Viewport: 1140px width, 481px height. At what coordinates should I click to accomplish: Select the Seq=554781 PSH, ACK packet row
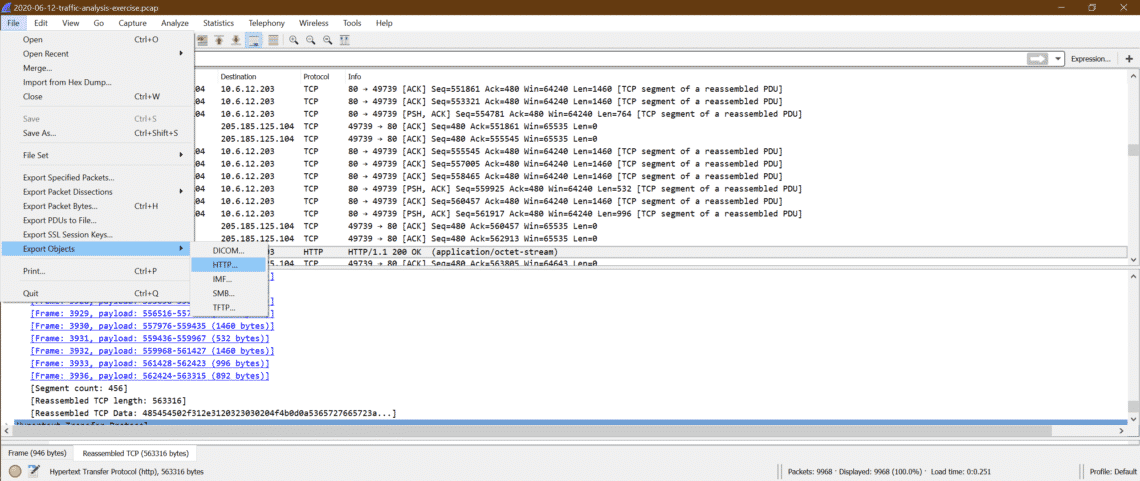coord(661,114)
